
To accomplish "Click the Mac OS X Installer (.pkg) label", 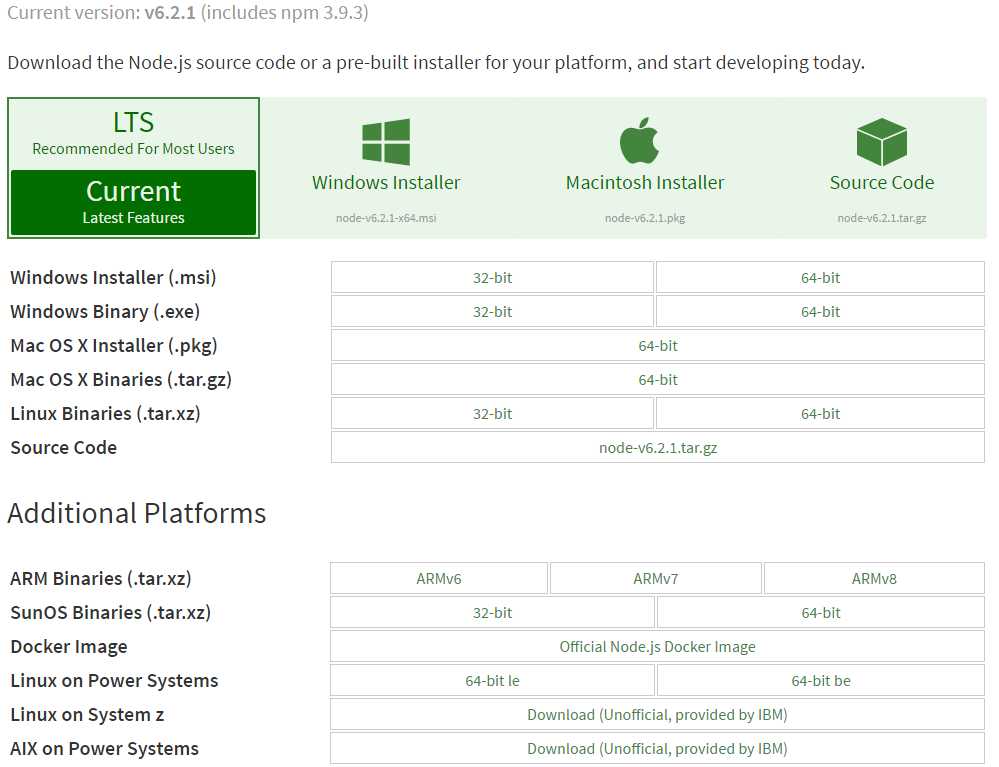I will 114,346.
